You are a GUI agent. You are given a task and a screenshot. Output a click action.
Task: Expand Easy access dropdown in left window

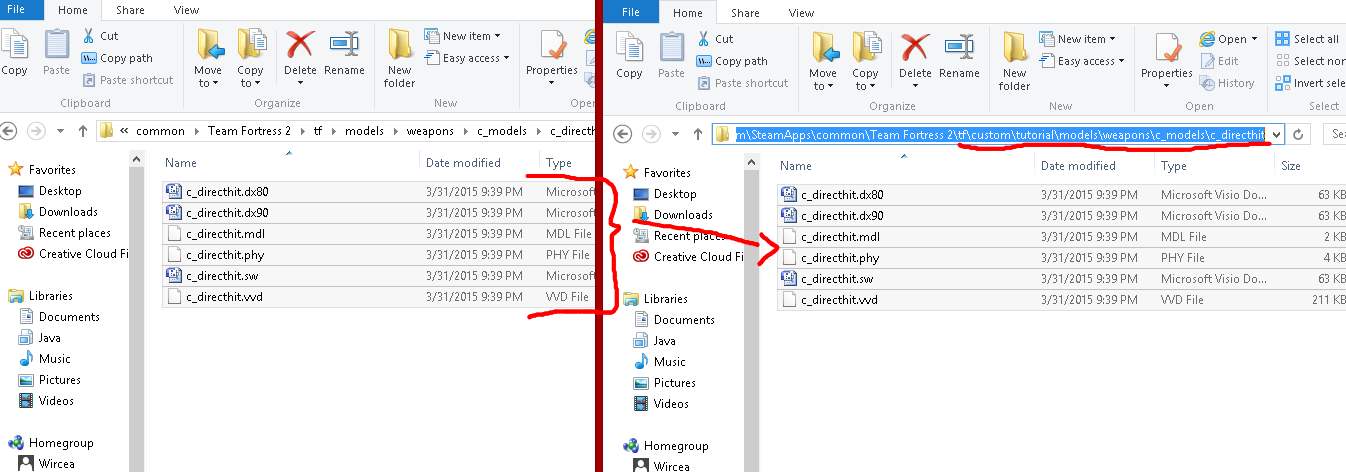467,58
